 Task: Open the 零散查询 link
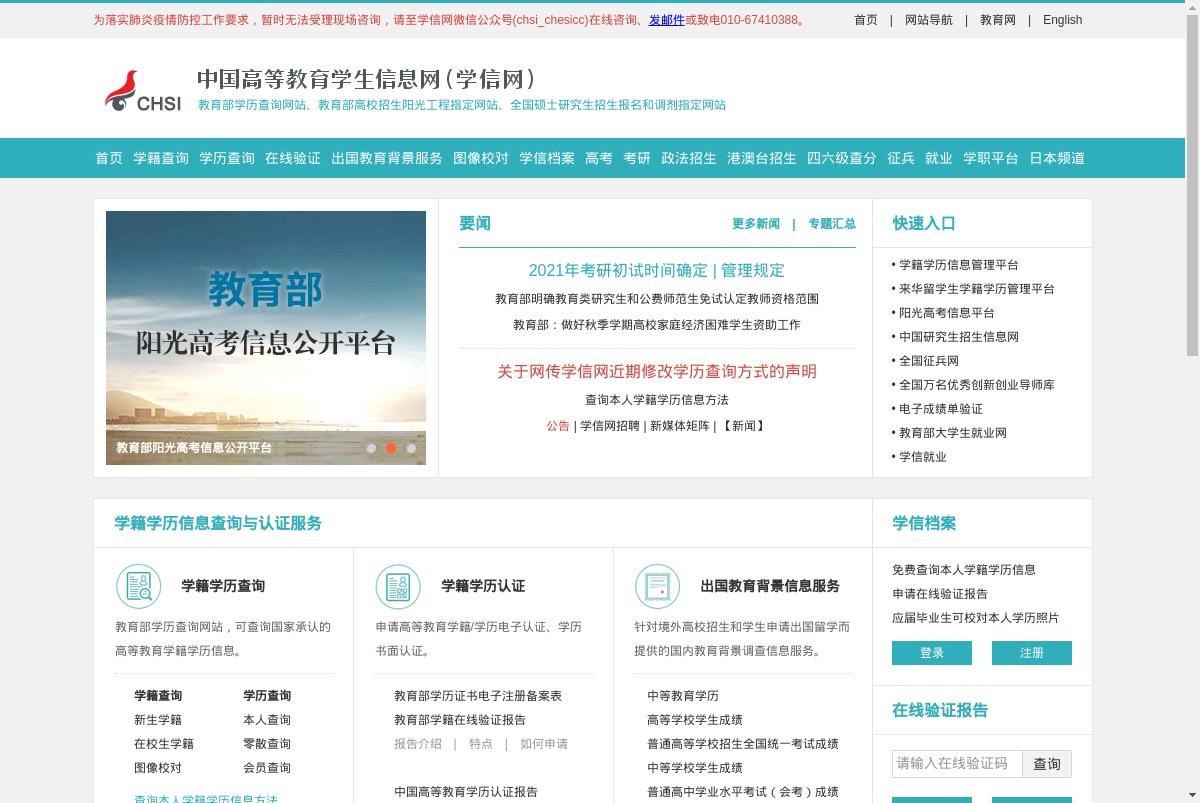(x=267, y=744)
